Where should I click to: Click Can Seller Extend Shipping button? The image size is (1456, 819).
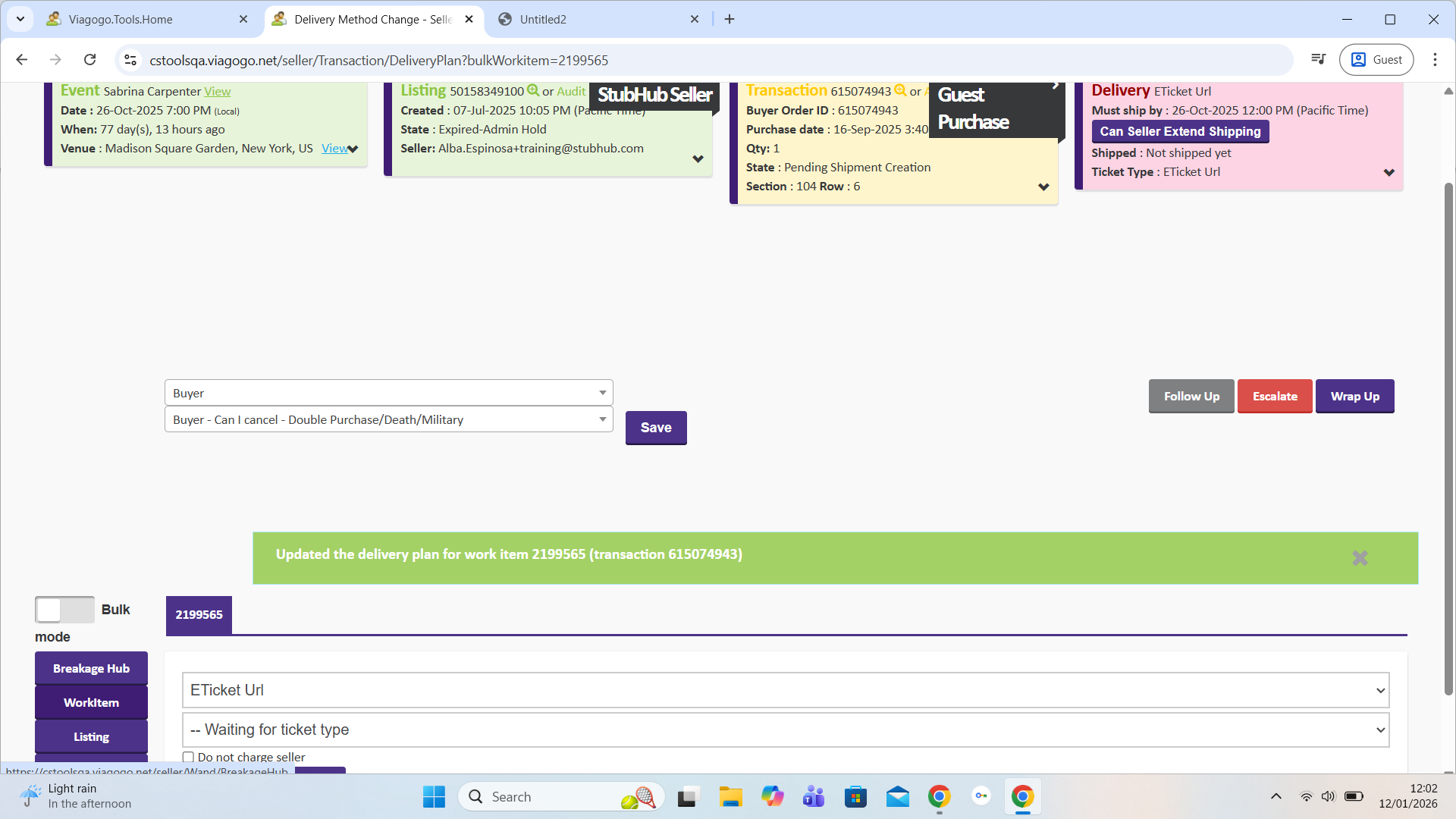(x=1180, y=131)
